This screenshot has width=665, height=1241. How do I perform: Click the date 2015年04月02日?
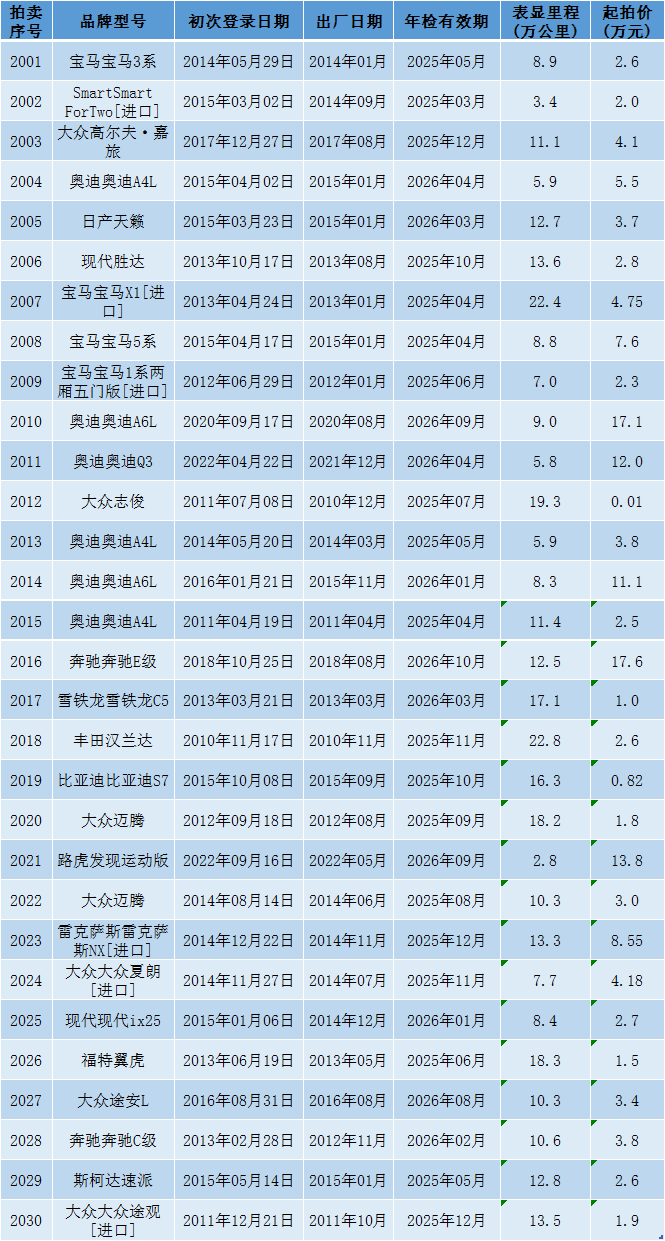click(x=238, y=181)
